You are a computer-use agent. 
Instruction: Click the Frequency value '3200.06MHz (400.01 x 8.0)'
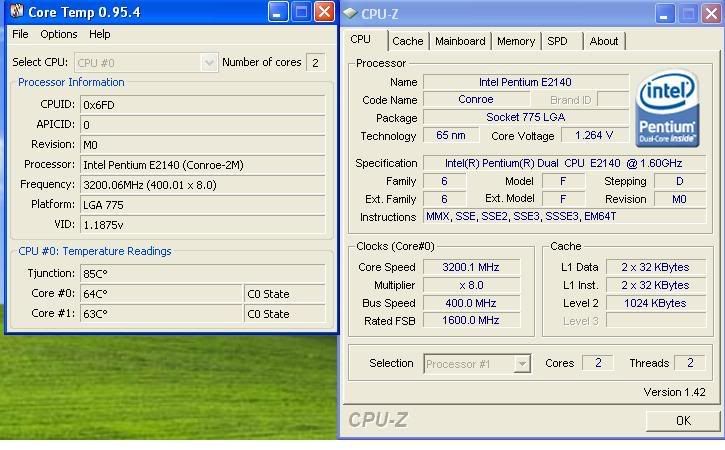click(x=203, y=185)
